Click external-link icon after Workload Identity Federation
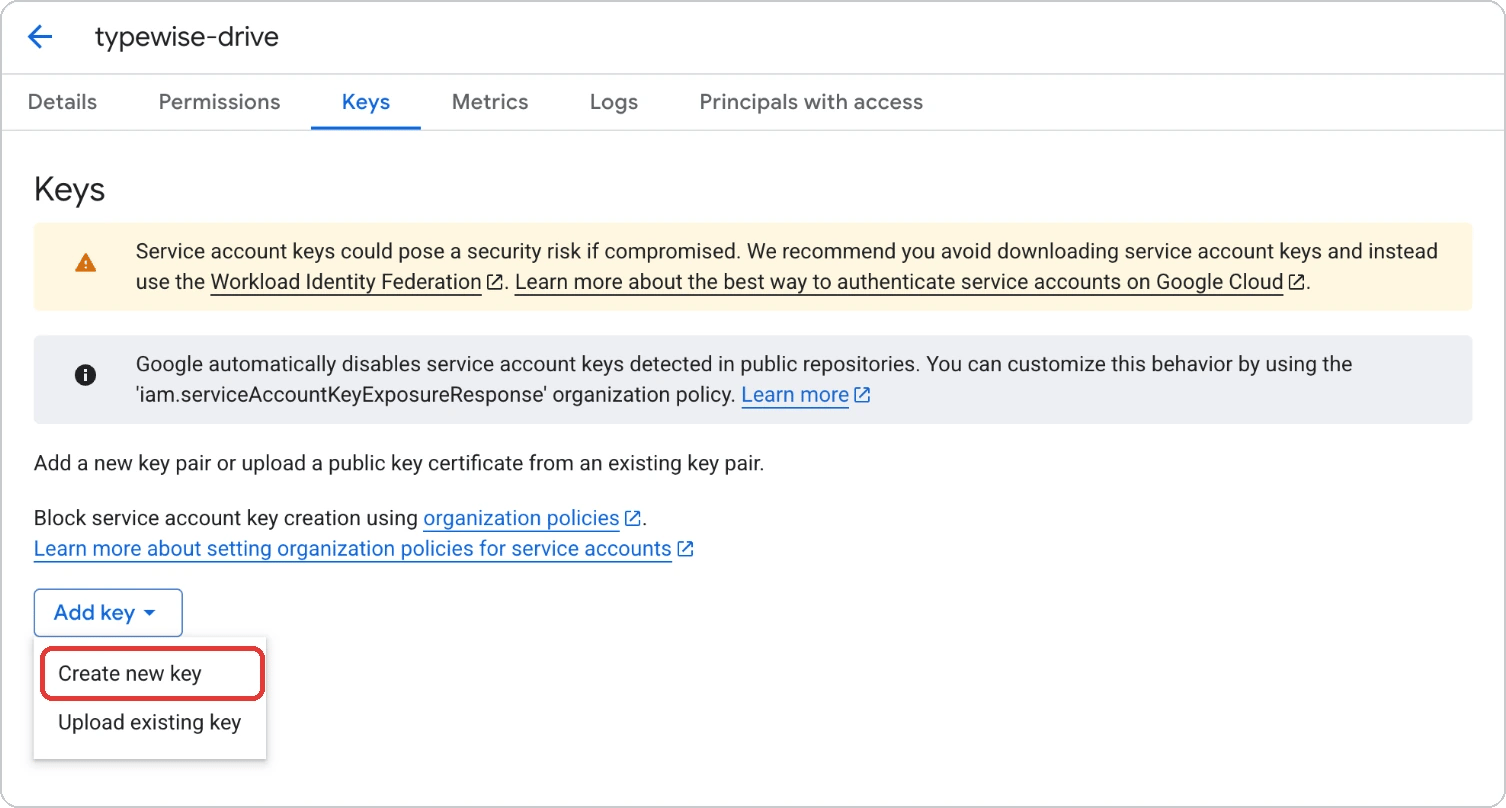The image size is (1506, 808). point(494,282)
